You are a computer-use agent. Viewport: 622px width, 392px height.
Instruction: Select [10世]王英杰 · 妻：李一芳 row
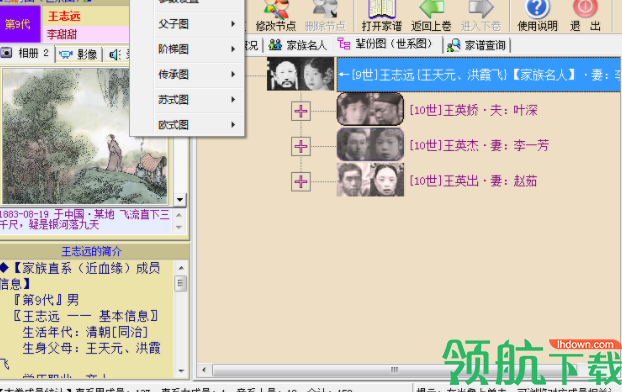[x=479, y=146]
